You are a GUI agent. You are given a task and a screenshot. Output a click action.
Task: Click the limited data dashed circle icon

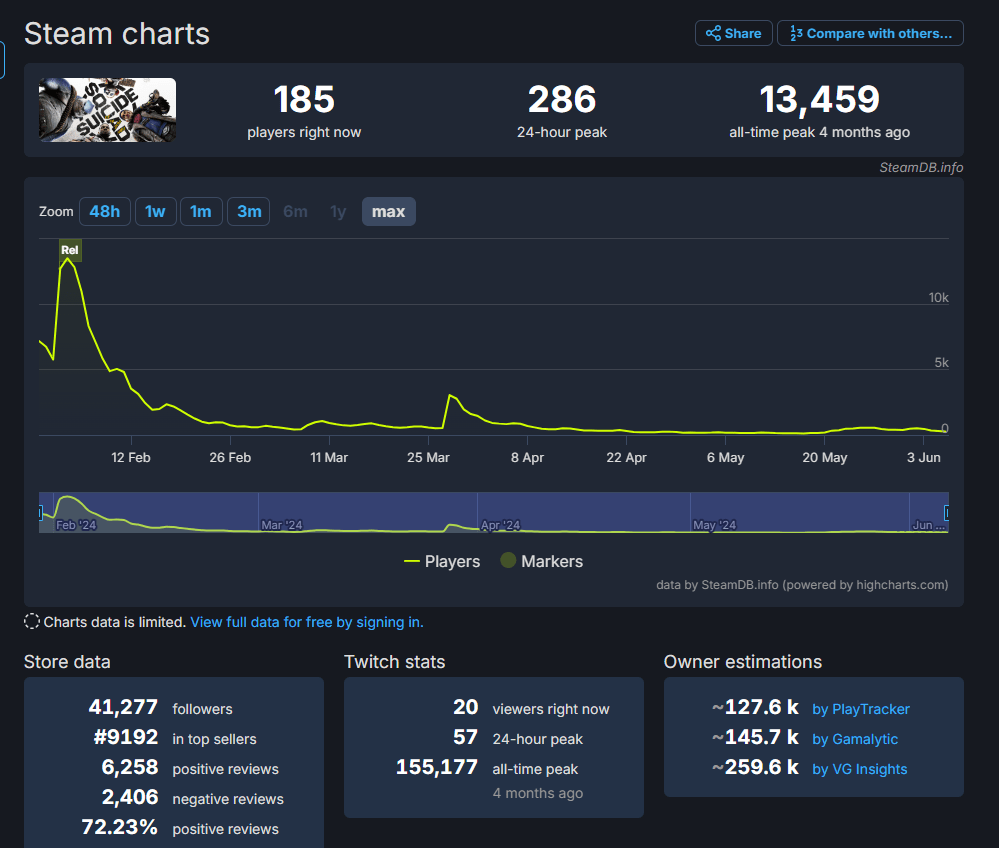32,622
